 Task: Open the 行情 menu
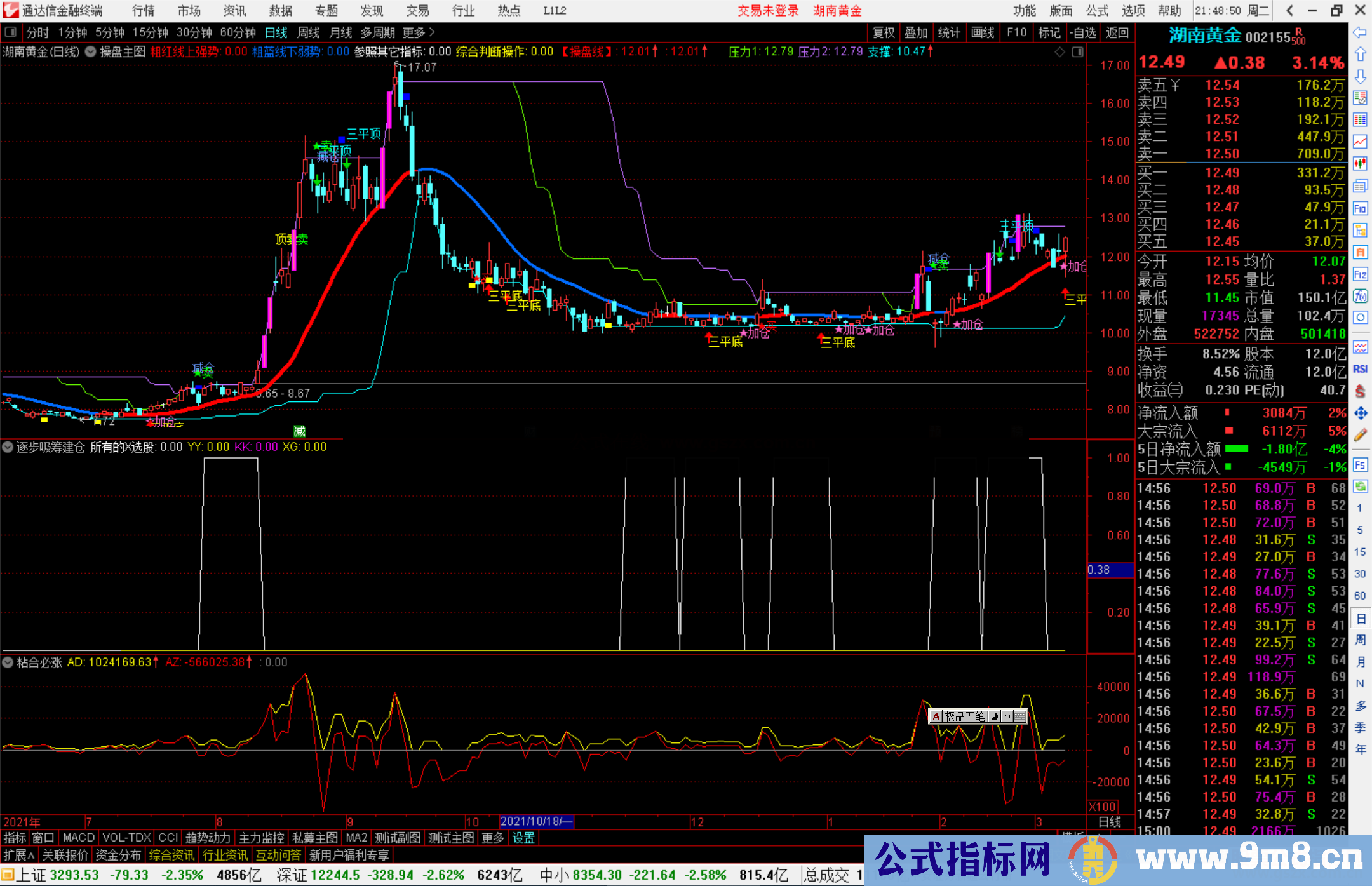(143, 11)
